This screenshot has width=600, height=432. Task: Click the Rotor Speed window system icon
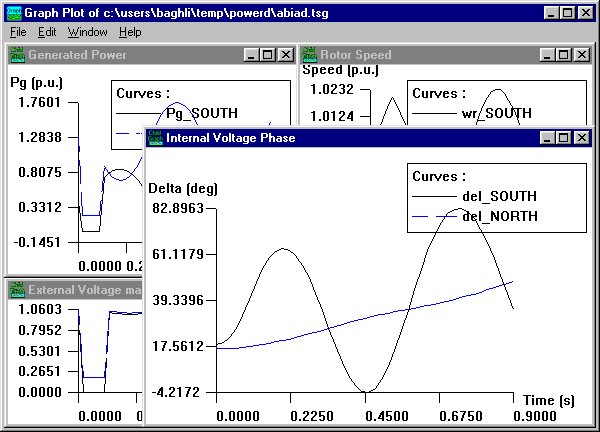click(309, 55)
